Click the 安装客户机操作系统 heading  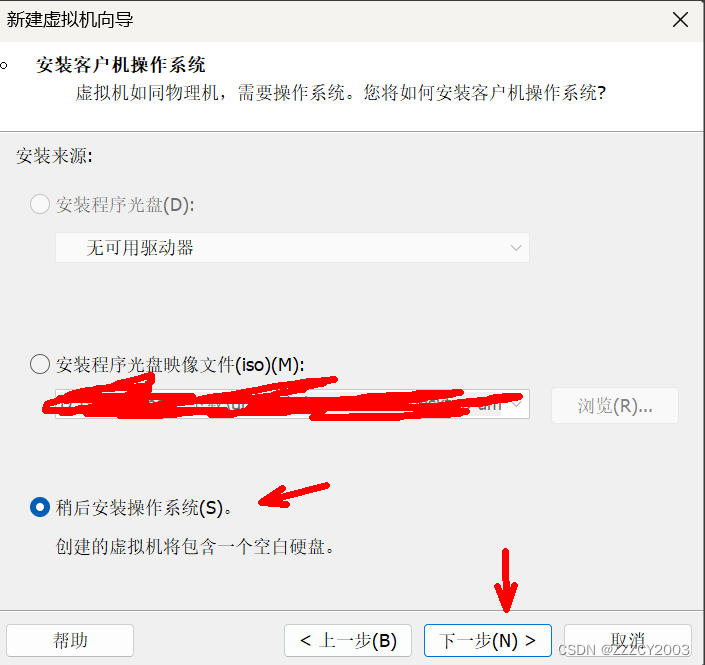point(120,65)
